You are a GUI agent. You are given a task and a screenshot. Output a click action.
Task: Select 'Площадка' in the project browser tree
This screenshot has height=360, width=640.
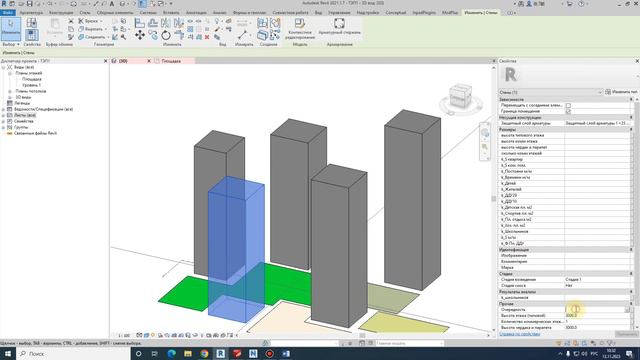click(31, 79)
